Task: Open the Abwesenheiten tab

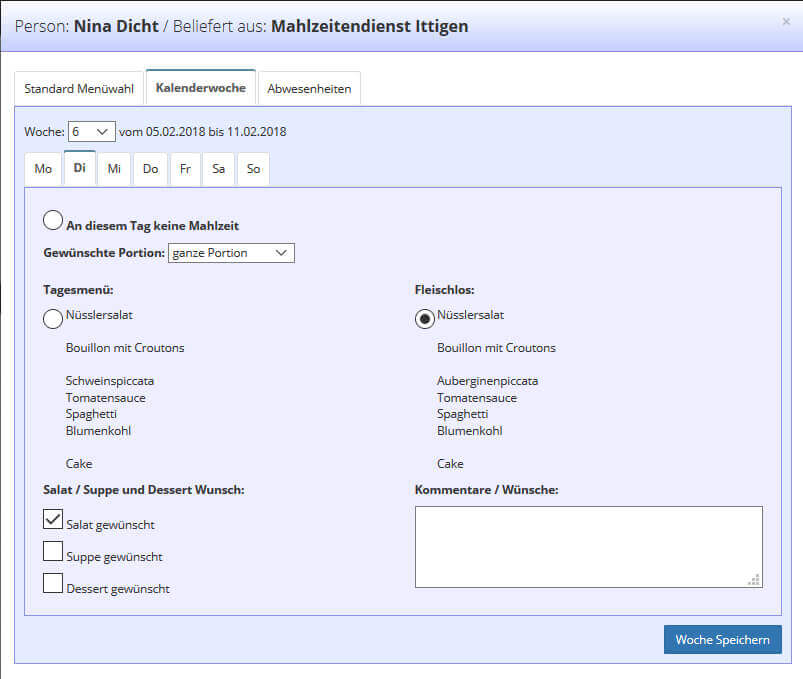Action: click(x=309, y=88)
